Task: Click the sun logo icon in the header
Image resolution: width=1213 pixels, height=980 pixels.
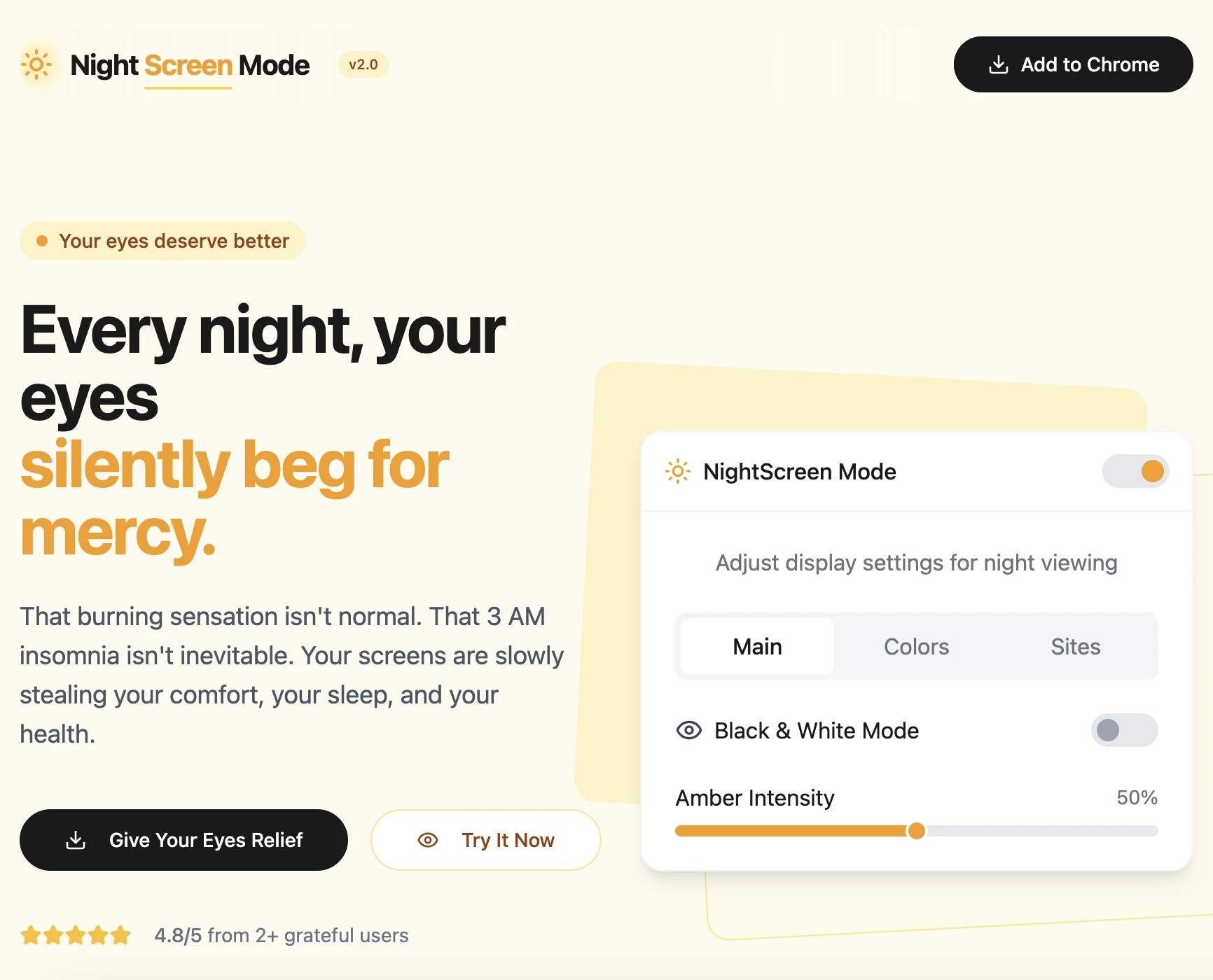Action: click(x=36, y=65)
